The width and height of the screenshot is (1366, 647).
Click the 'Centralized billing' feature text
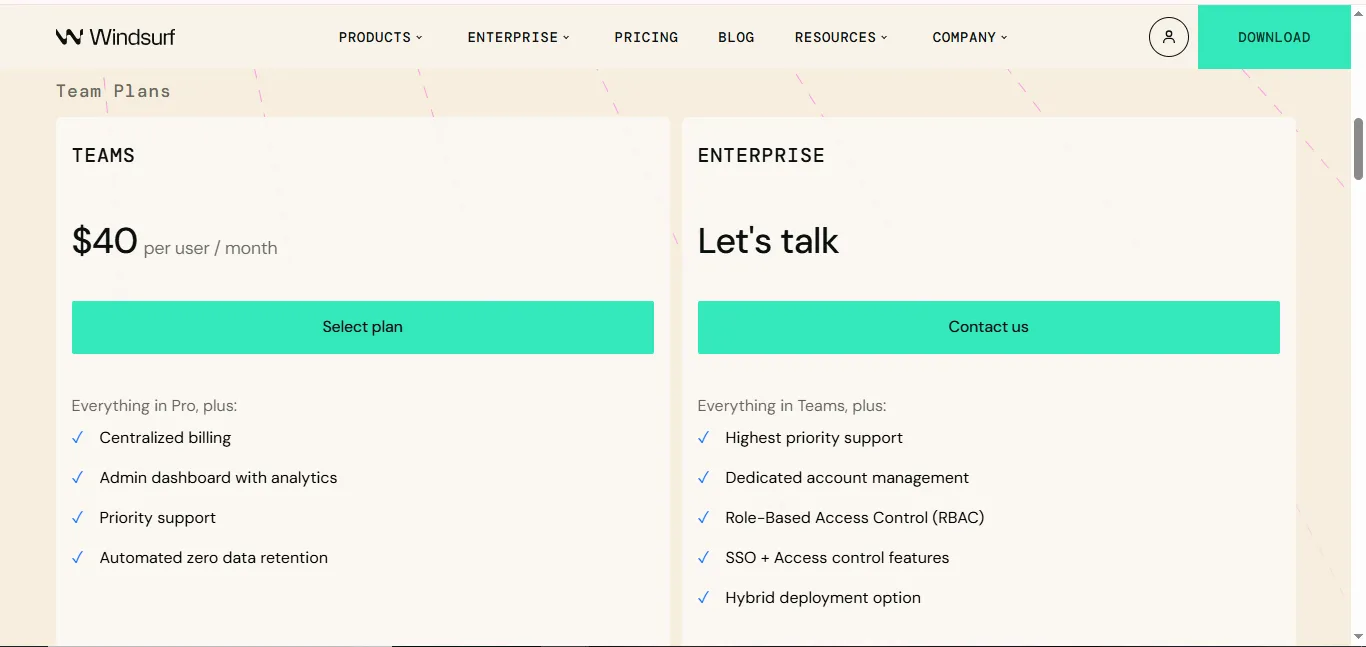165,438
